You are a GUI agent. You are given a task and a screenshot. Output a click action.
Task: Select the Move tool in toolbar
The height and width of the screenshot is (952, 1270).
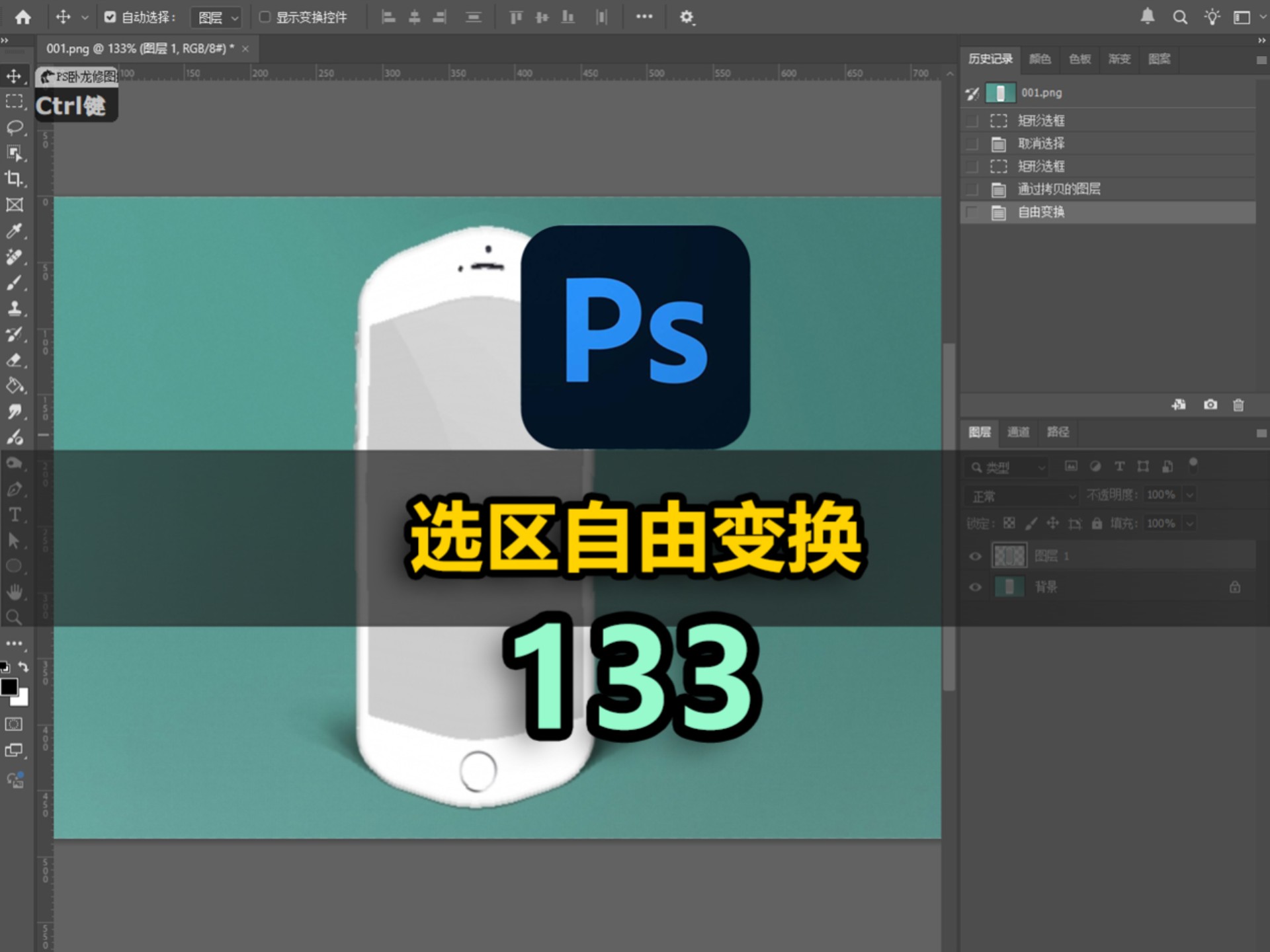tap(14, 76)
